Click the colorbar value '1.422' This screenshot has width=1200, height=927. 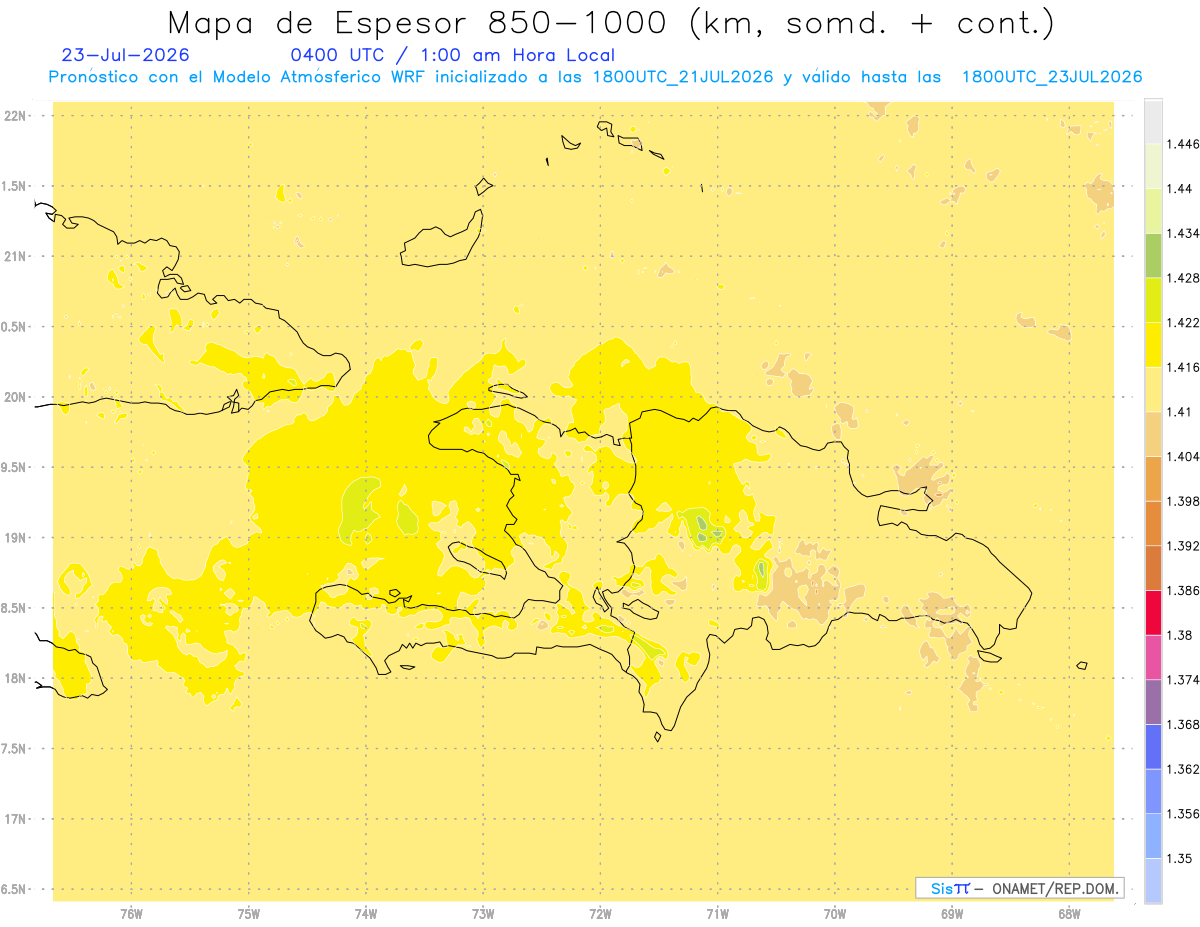(x=1182, y=322)
